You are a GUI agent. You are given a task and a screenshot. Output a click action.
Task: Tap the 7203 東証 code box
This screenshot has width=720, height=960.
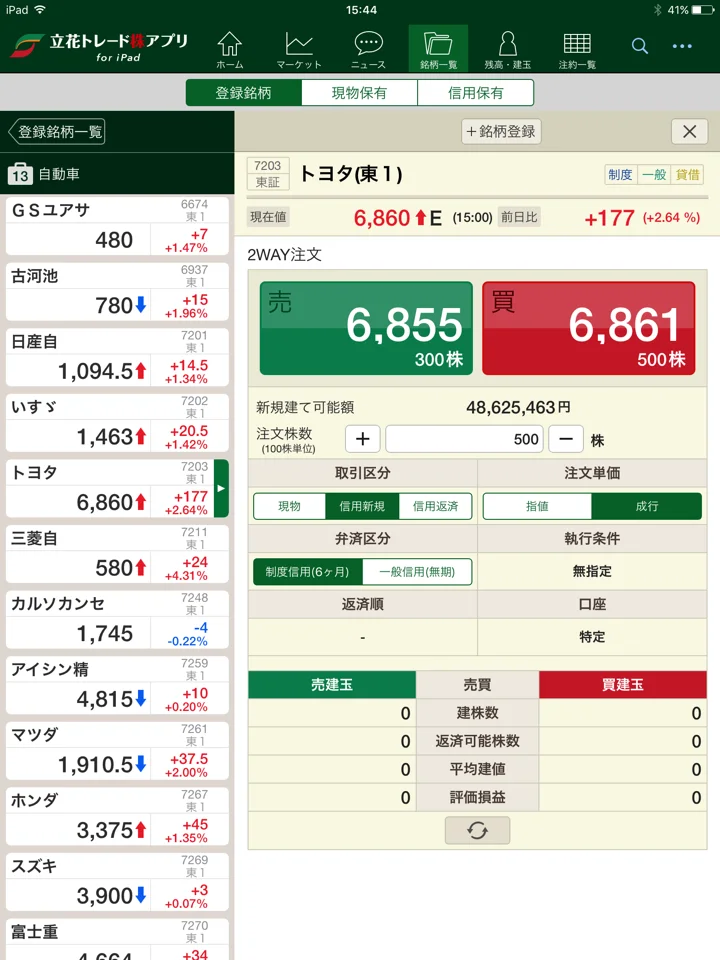click(267, 174)
